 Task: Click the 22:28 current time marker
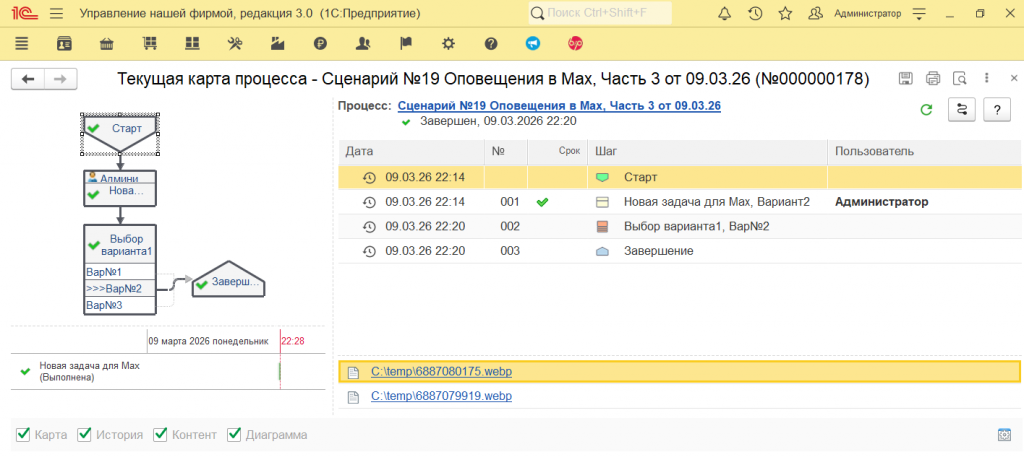click(x=293, y=341)
